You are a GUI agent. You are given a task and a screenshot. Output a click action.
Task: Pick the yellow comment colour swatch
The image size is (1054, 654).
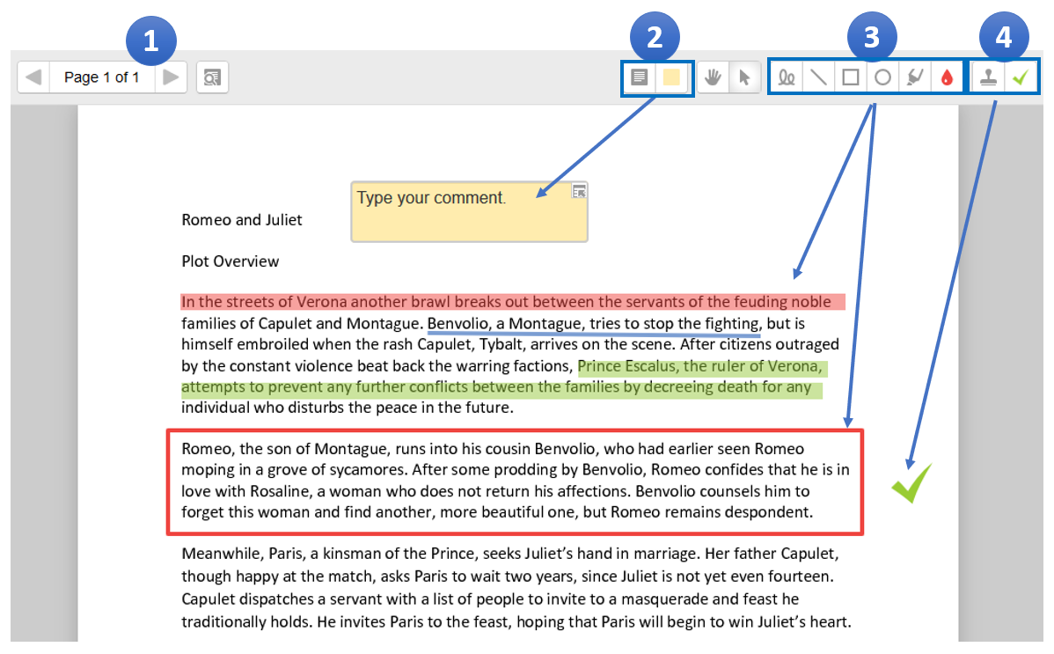pos(672,77)
